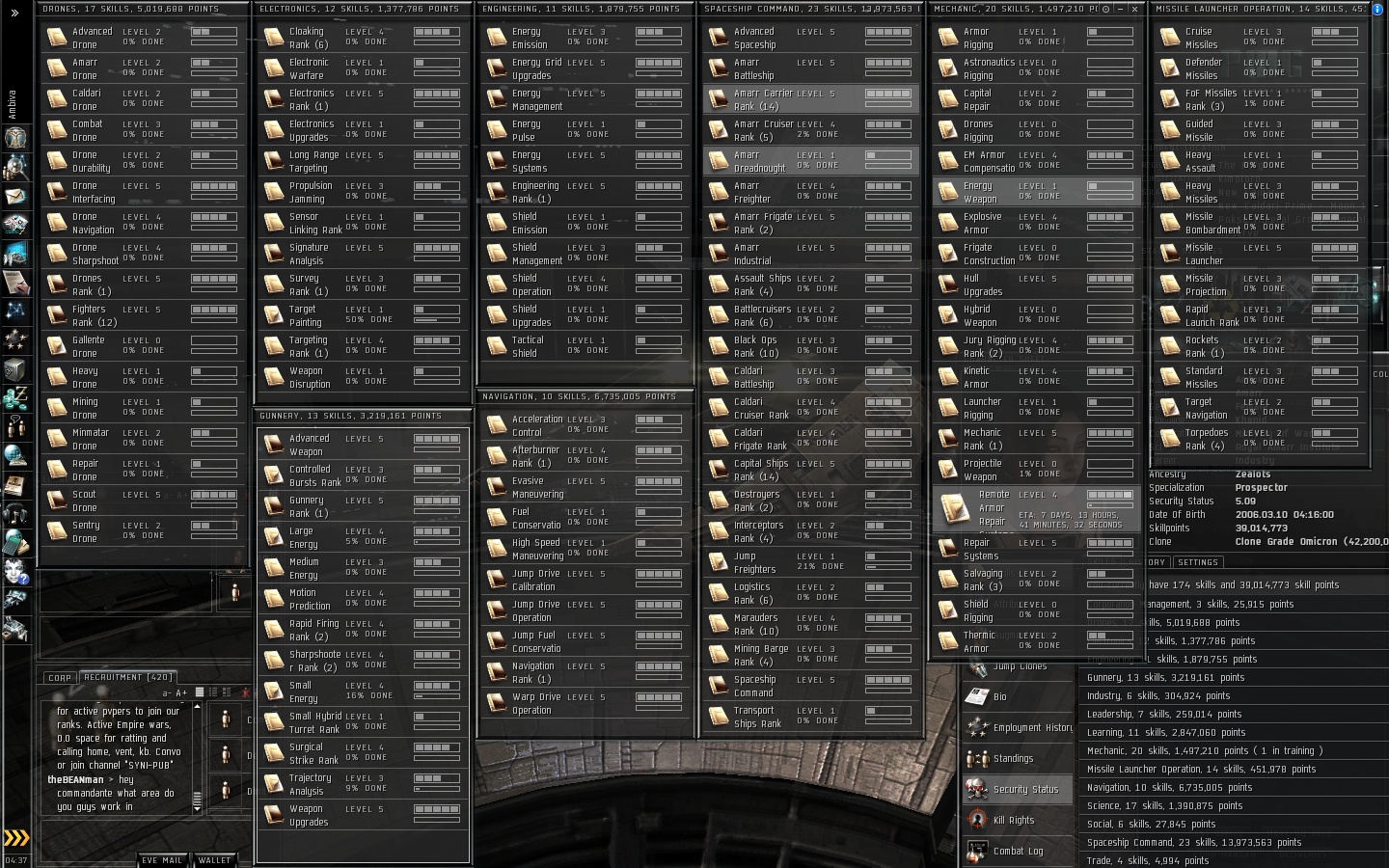Click the Cloaking skill book icon
The image size is (1389, 868).
pos(275,38)
